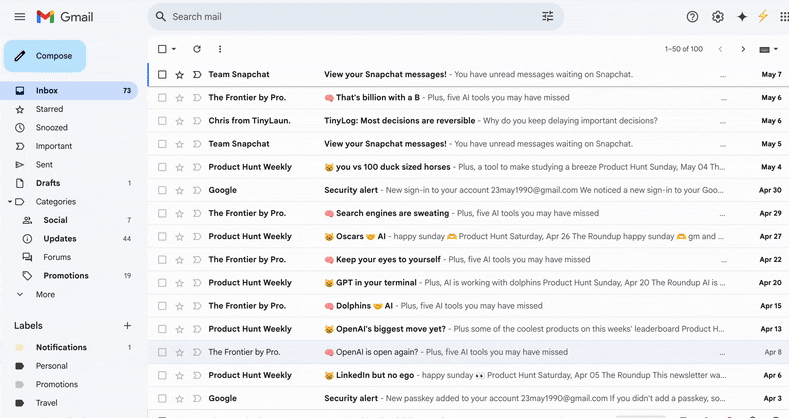Select the Team Snapchat May 7 email checkbox
789x418 pixels.
tap(162, 74)
